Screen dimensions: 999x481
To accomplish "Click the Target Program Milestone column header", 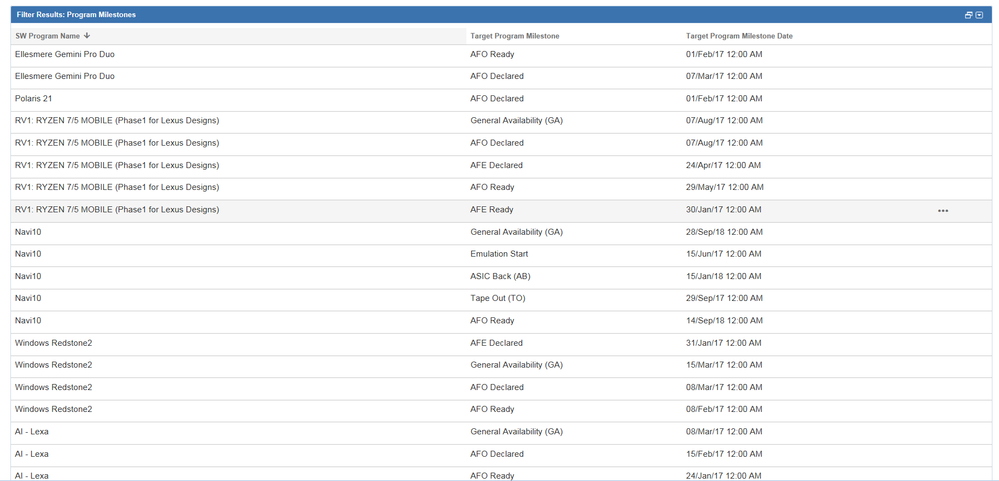I will coord(515,36).
